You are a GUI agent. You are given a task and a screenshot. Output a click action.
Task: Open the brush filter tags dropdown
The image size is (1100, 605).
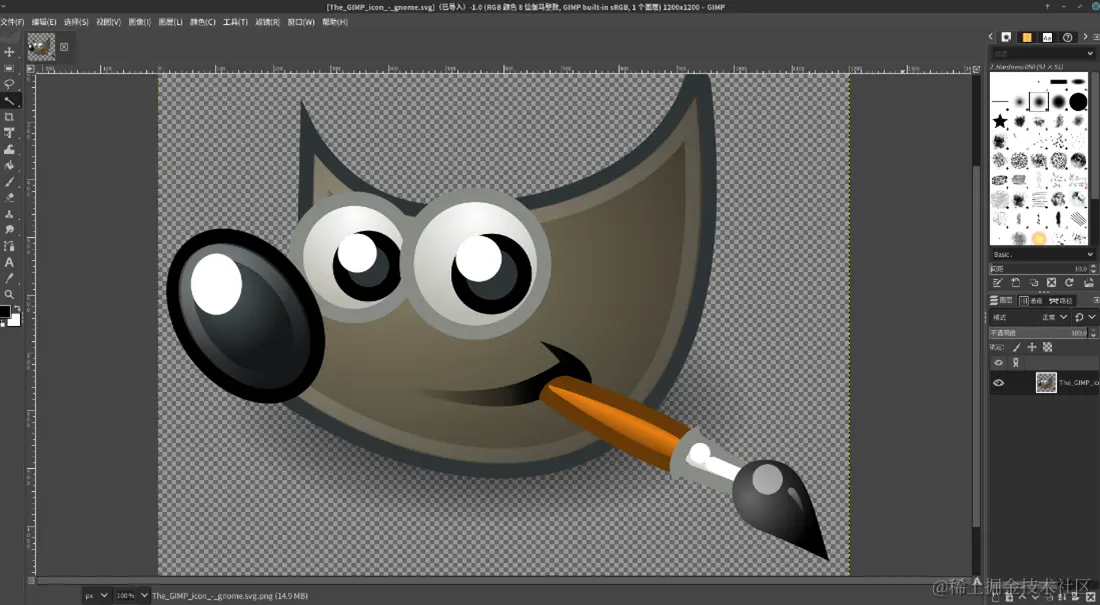click(x=1090, y=53)
